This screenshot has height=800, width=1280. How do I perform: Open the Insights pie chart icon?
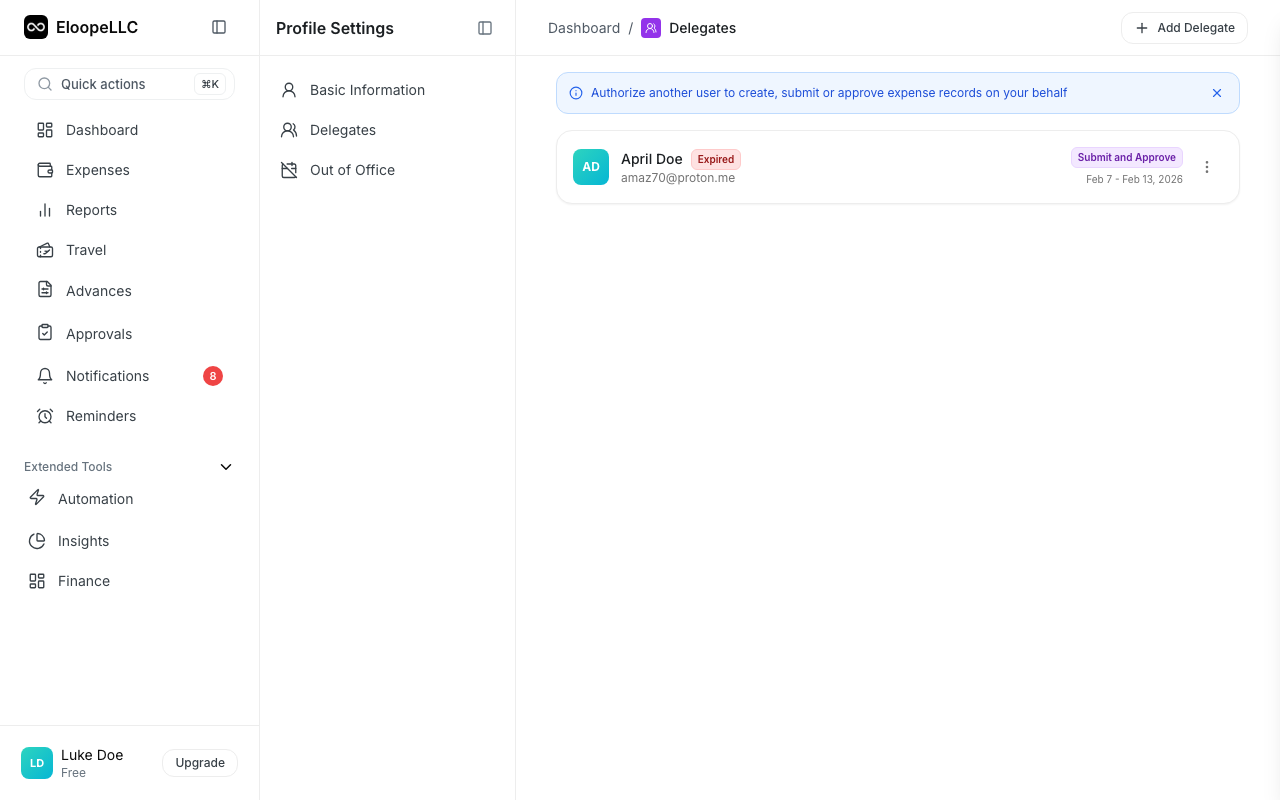(x=37, y=541)
